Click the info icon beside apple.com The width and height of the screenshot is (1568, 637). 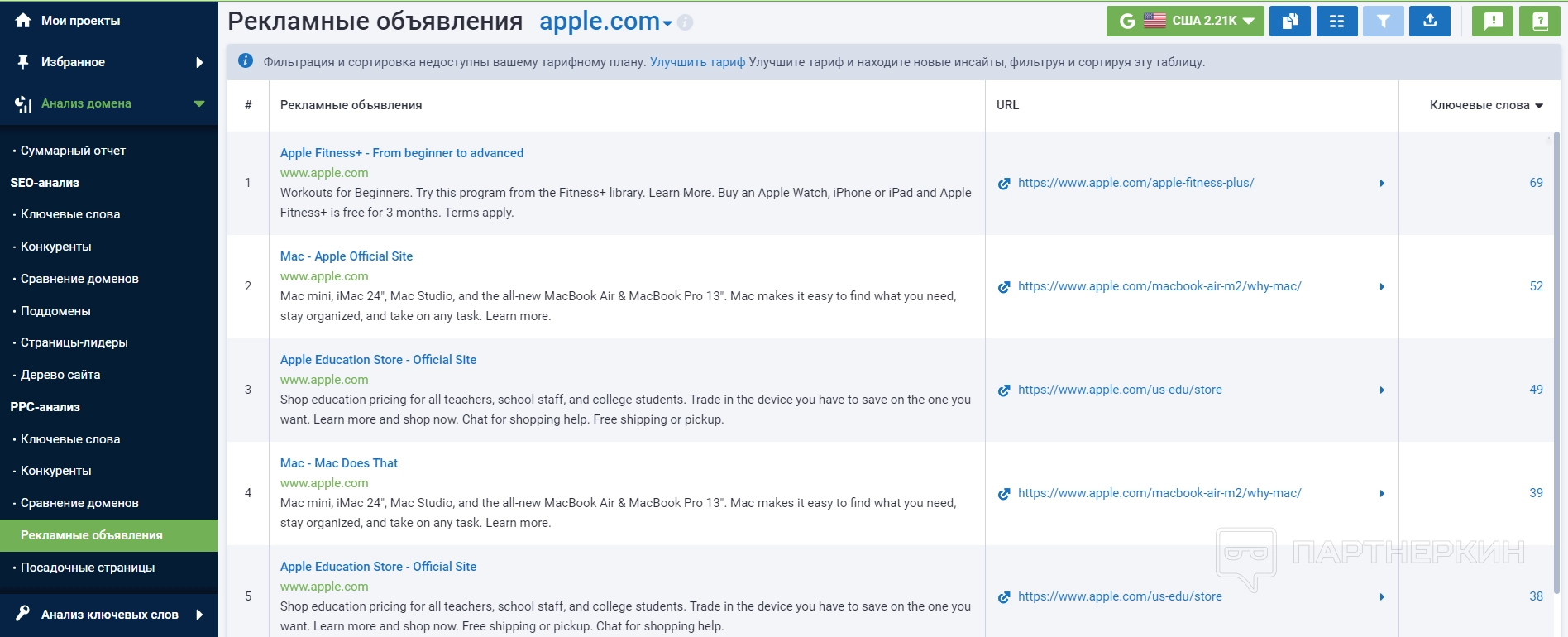(686, 22)
